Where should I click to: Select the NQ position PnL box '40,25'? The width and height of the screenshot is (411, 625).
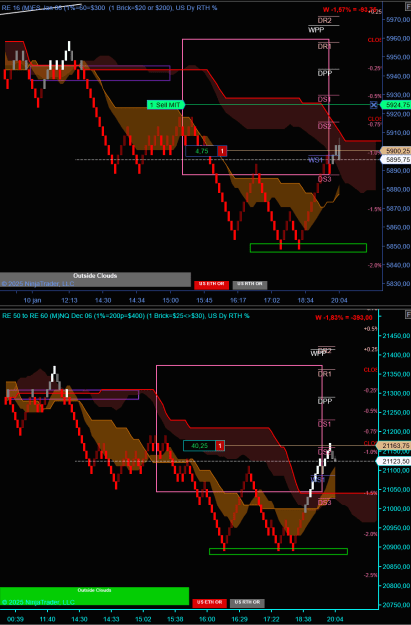(x=199, y=446)
